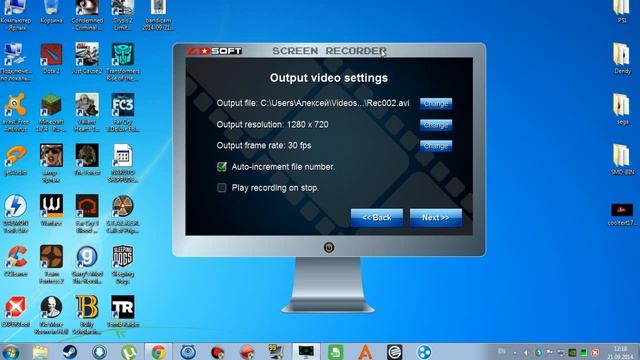Open Just Cause 2 desktop shortcut

point(87,58)
